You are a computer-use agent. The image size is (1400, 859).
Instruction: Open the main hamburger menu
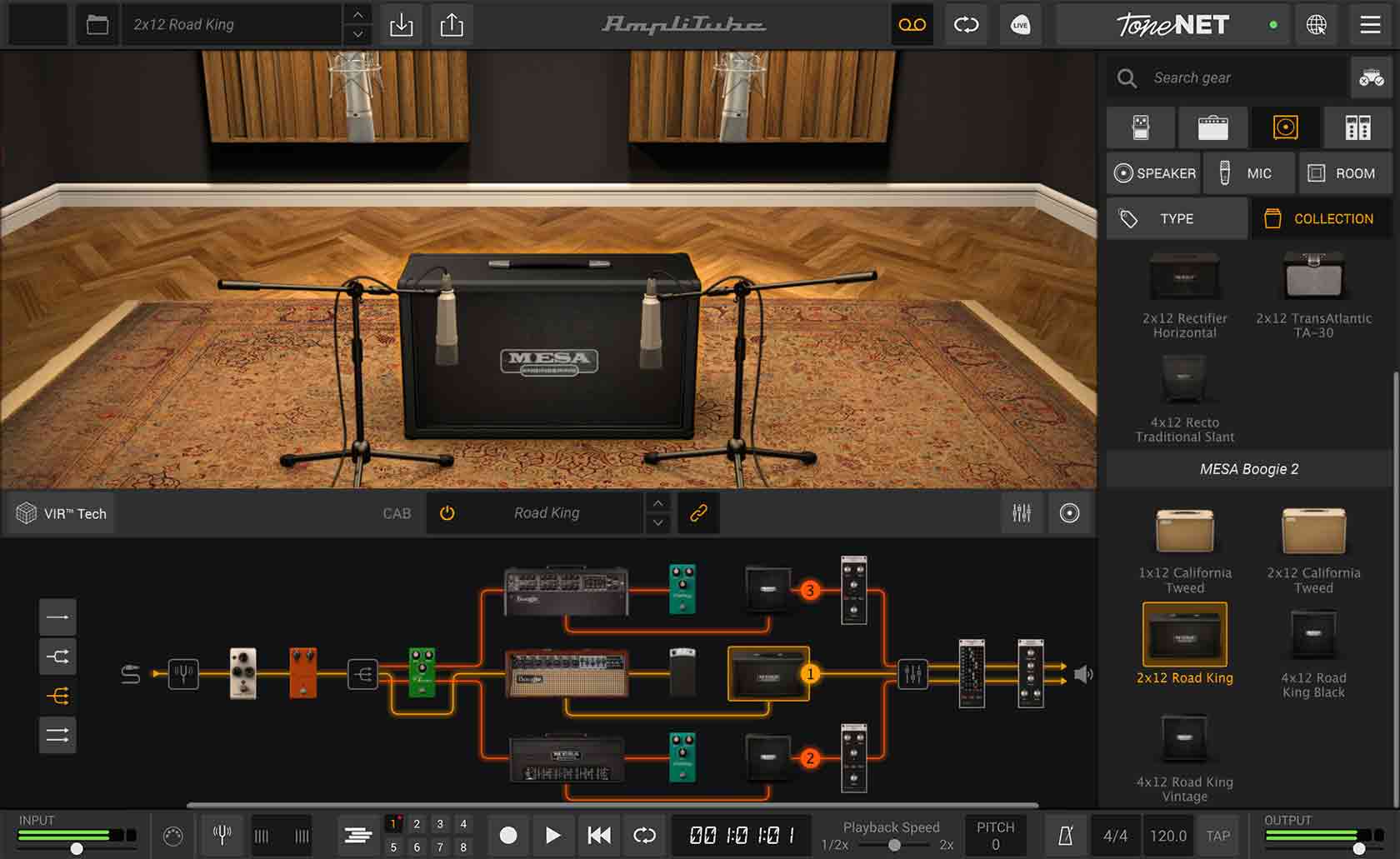(1371, 25)
